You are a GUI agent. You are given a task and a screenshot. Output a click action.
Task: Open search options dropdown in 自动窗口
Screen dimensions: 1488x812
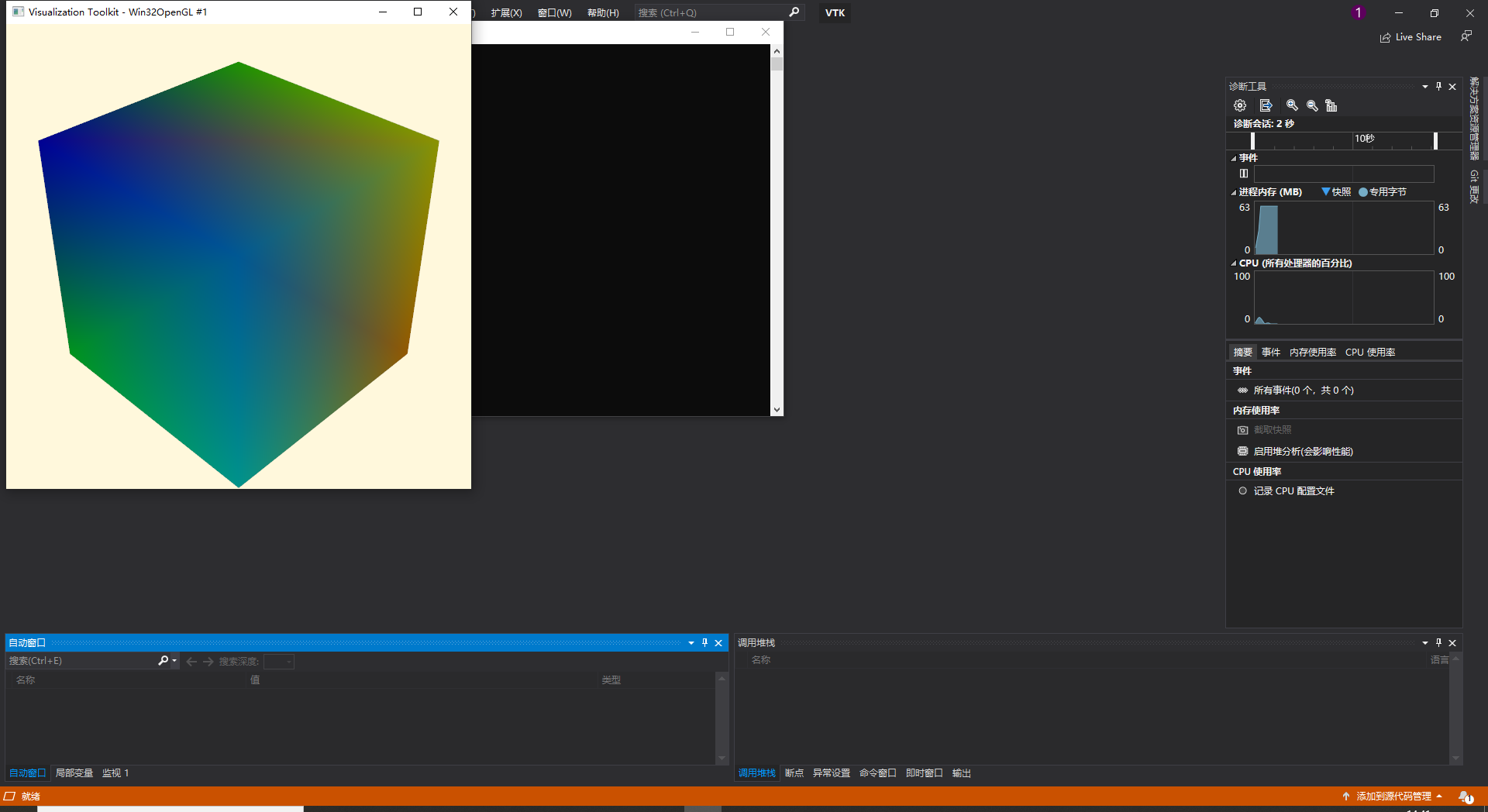tap(174, 661)
